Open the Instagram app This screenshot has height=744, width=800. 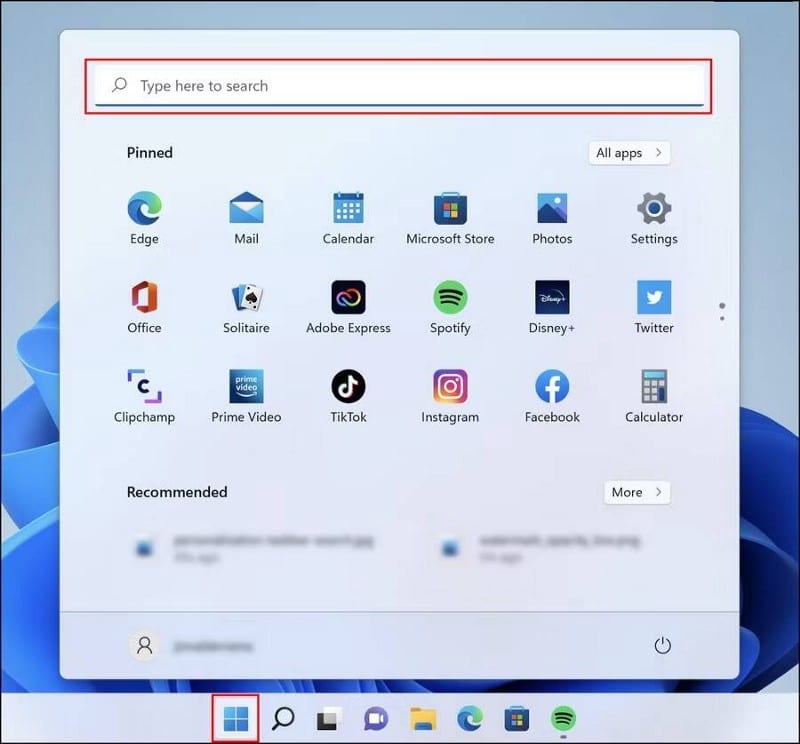(450, 385)
